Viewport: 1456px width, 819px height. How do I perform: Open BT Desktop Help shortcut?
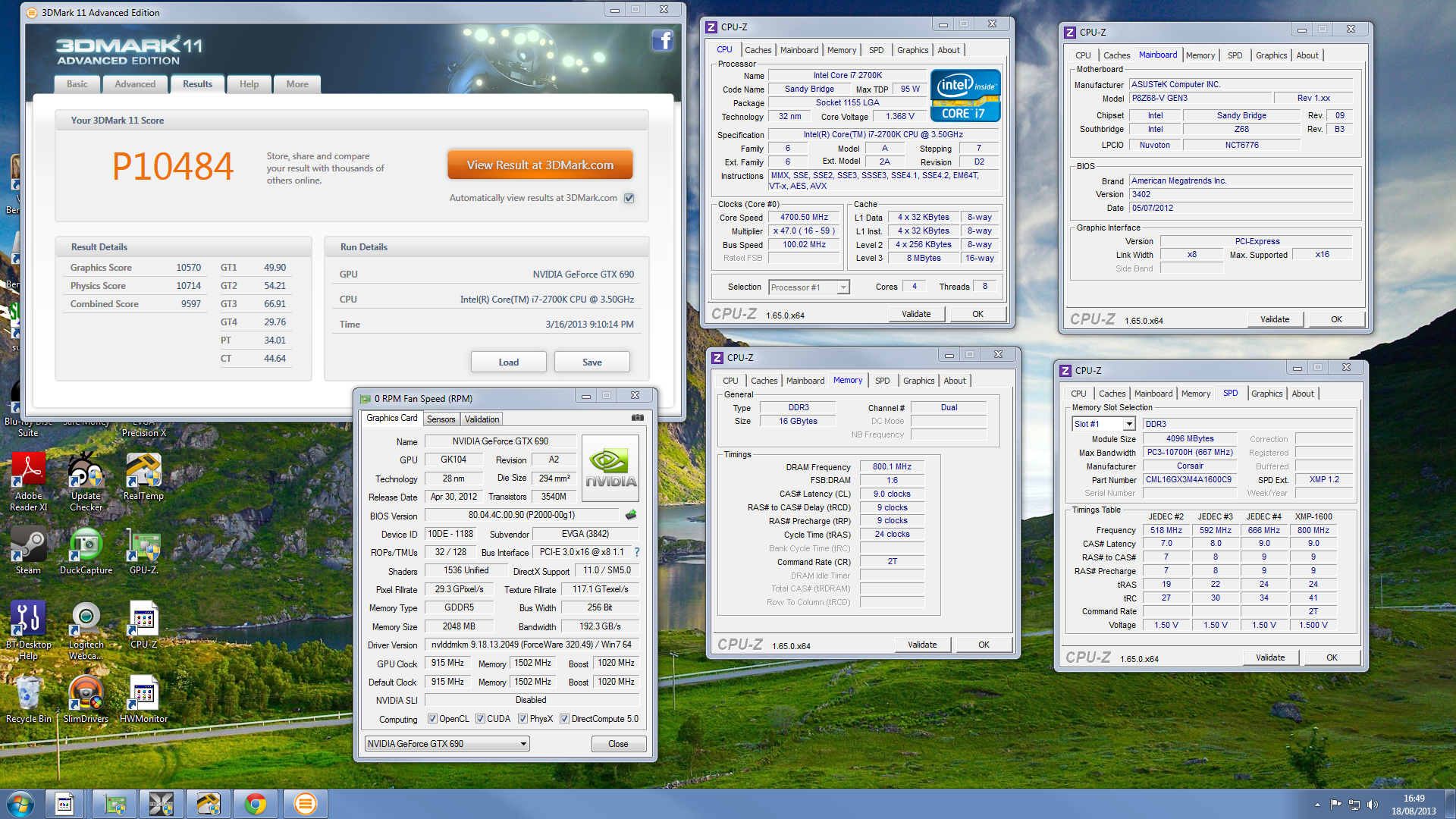click(x=29, y=630)
